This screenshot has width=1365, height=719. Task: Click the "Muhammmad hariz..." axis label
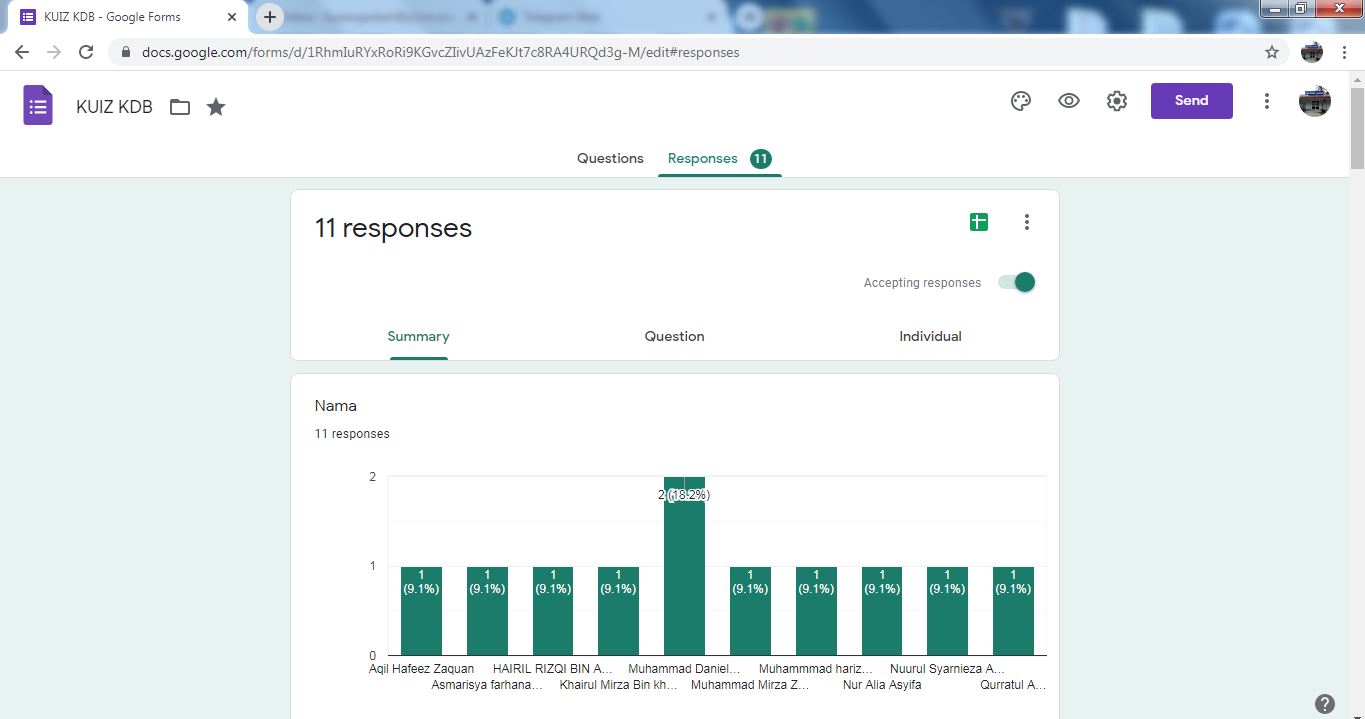pyautogui.click(x=816, y=668)
